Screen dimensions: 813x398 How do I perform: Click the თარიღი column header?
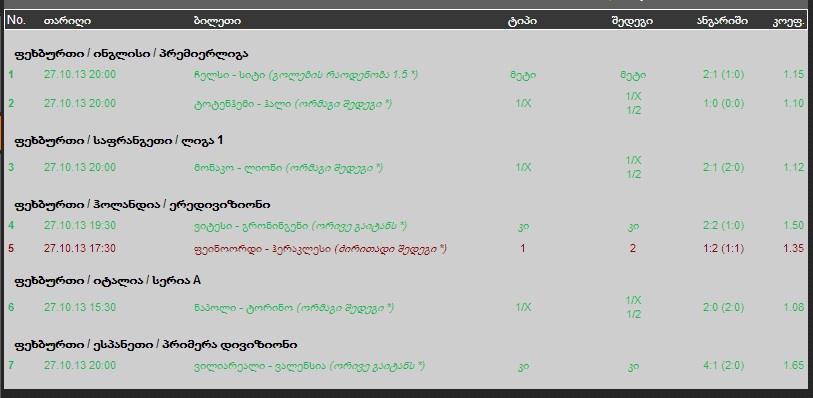pos(68,21)
